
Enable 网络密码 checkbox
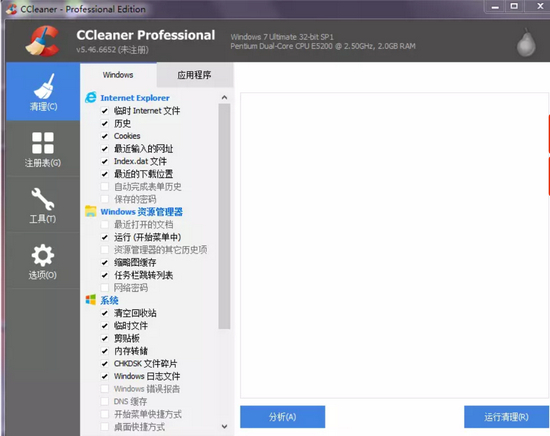click(105, 288)
